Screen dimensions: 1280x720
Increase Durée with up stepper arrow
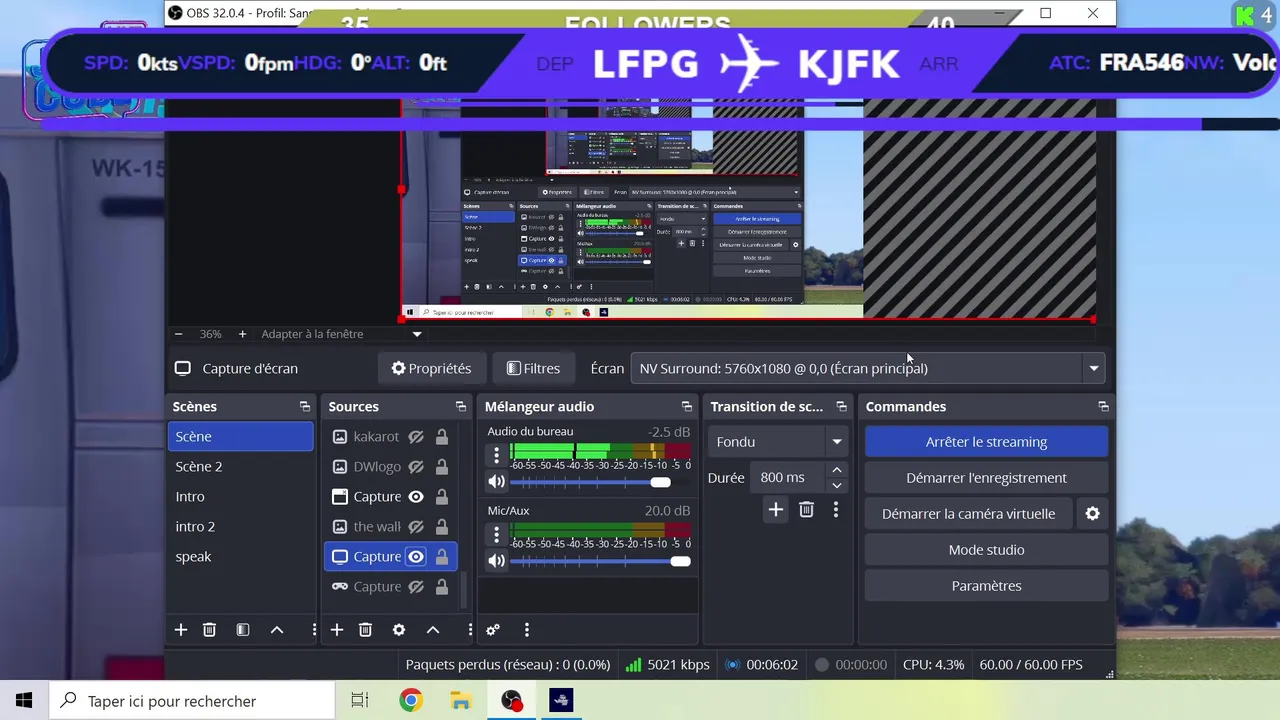(x=837, y=470)
